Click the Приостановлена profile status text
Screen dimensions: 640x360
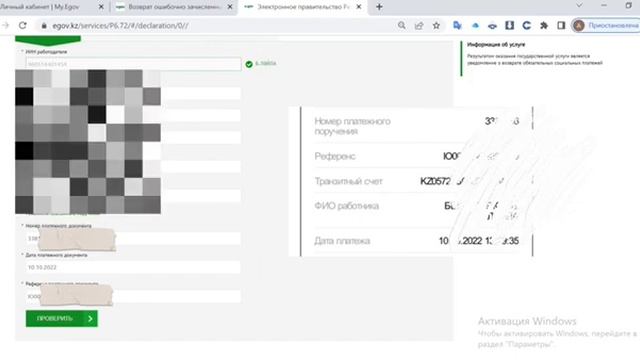pos(613,25)
